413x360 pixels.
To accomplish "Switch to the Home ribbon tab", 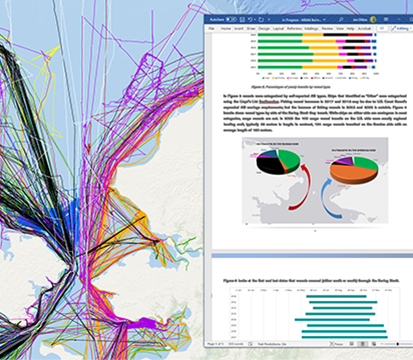I will point(226,29).
